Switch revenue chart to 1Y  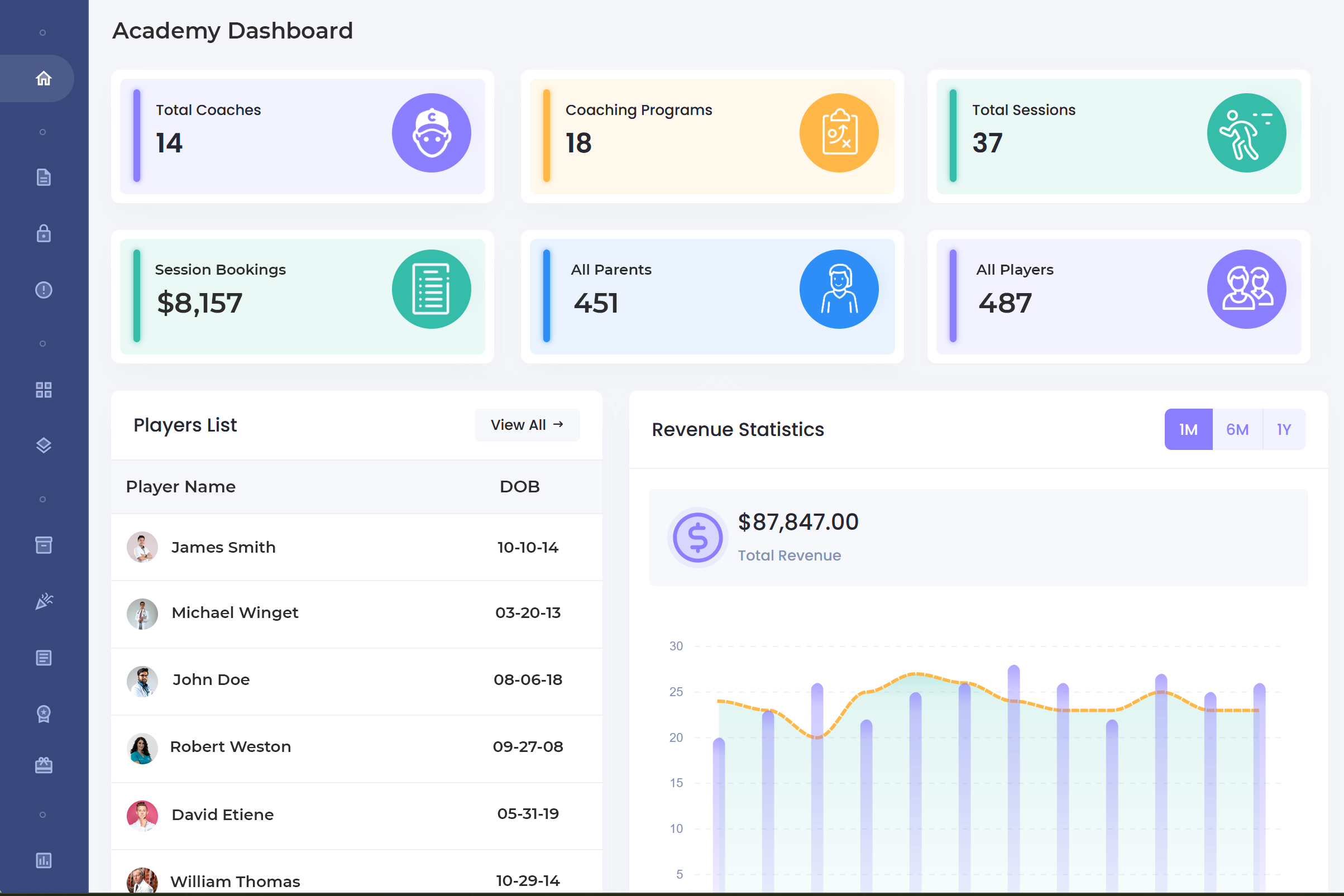(x=1284, y=429)
